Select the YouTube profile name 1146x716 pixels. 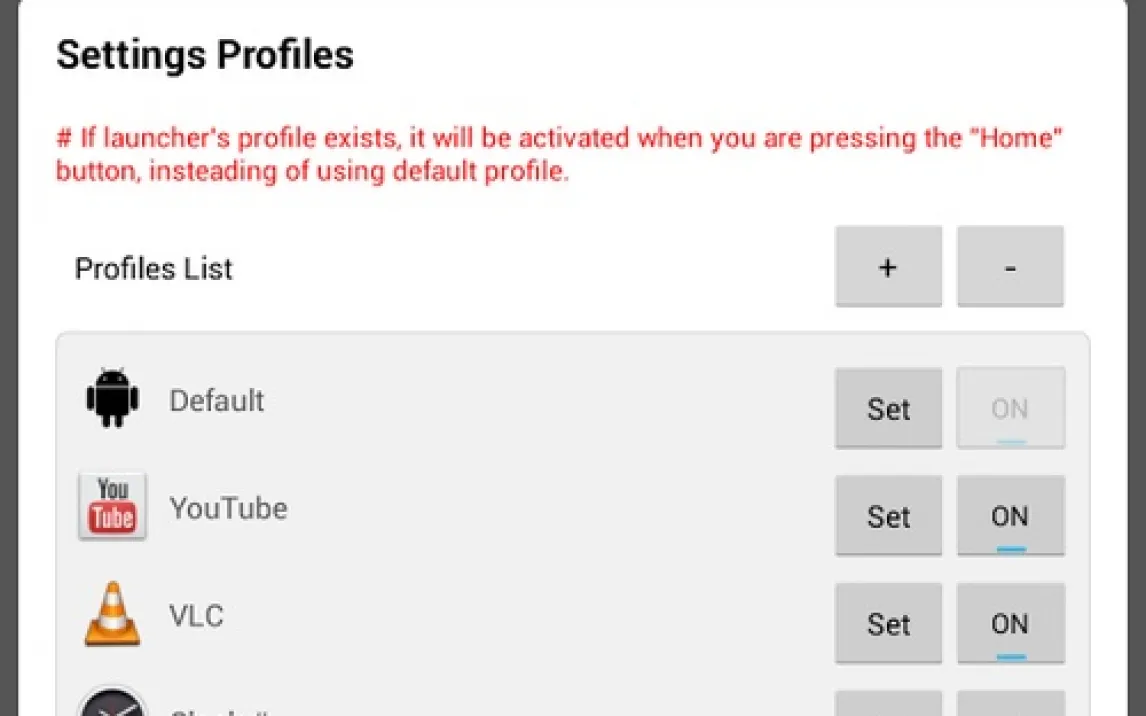(x=228, y=509)
